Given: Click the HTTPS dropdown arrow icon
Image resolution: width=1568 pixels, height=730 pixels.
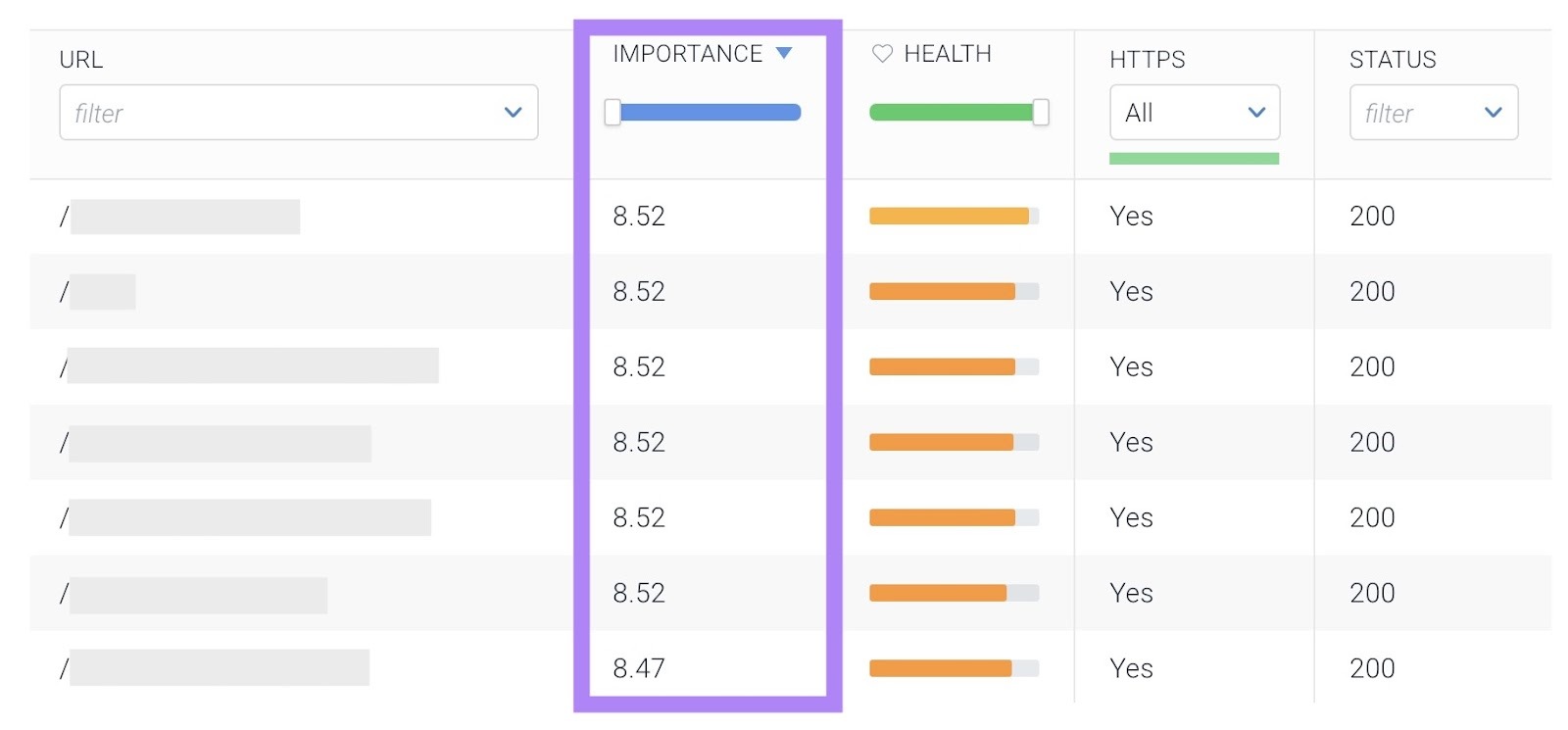Looking at the screenshot, I should 1257,112.
